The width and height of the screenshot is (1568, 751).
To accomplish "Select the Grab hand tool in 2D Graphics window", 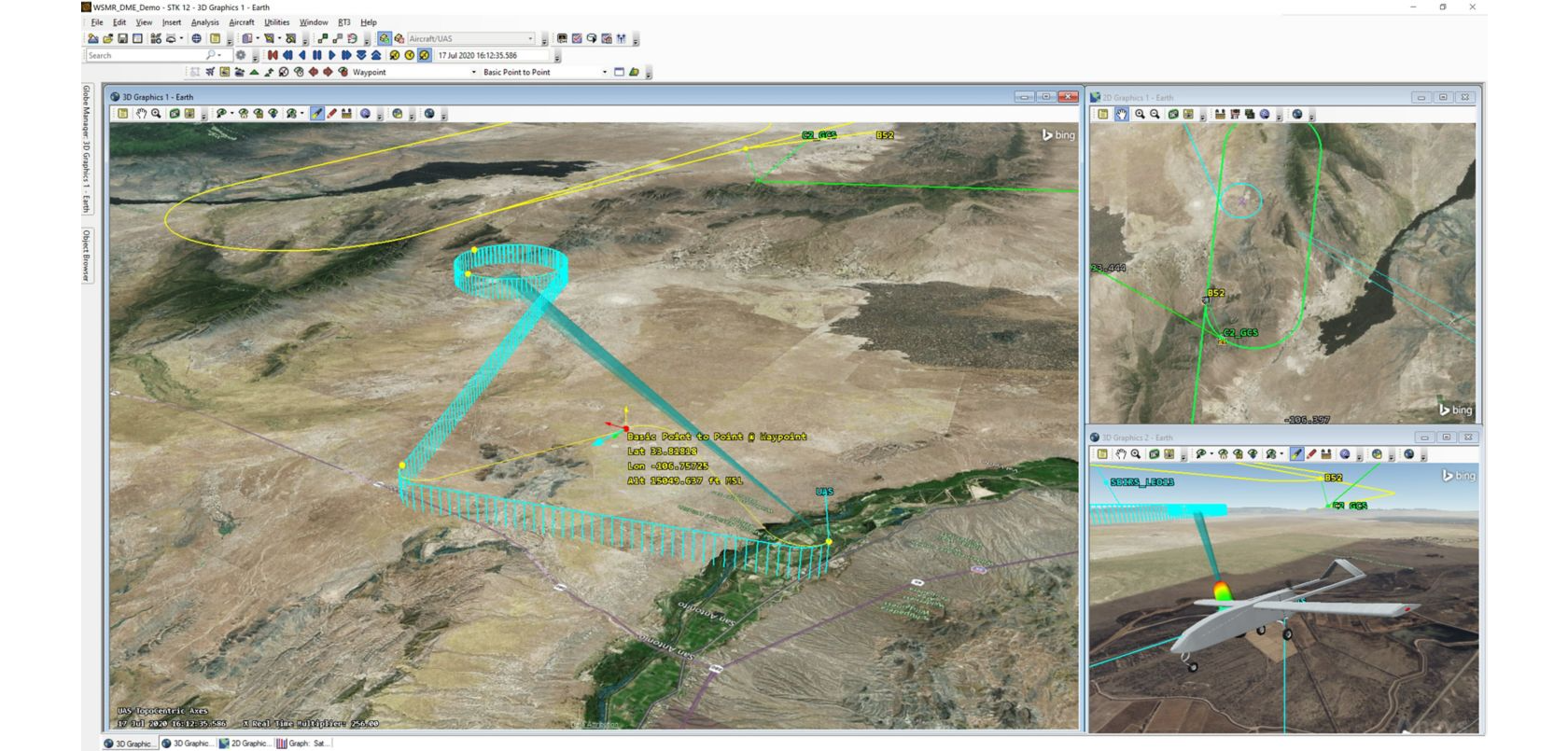I will pos(1121,114).
